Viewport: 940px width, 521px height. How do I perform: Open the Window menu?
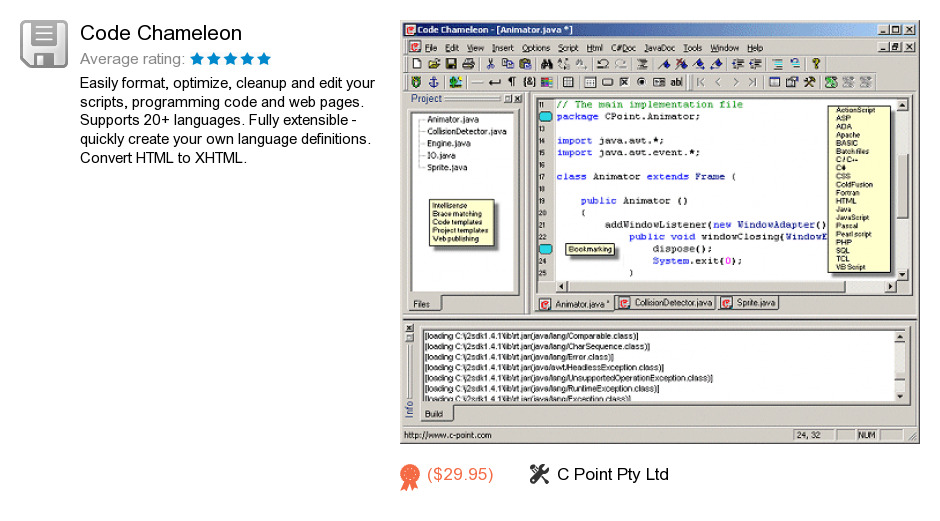(724, 47)
